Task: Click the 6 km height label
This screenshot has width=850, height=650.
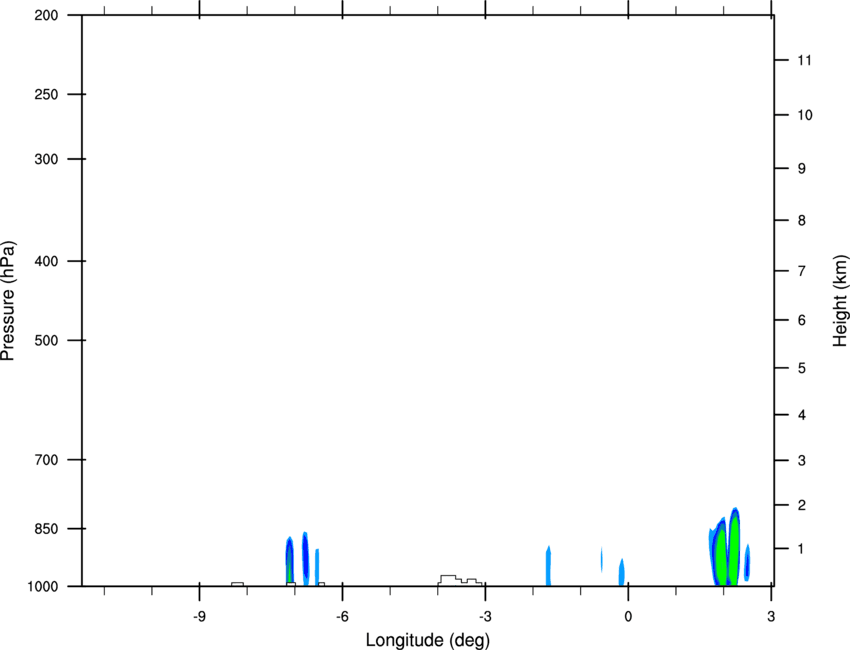Action: coord(802,320)
